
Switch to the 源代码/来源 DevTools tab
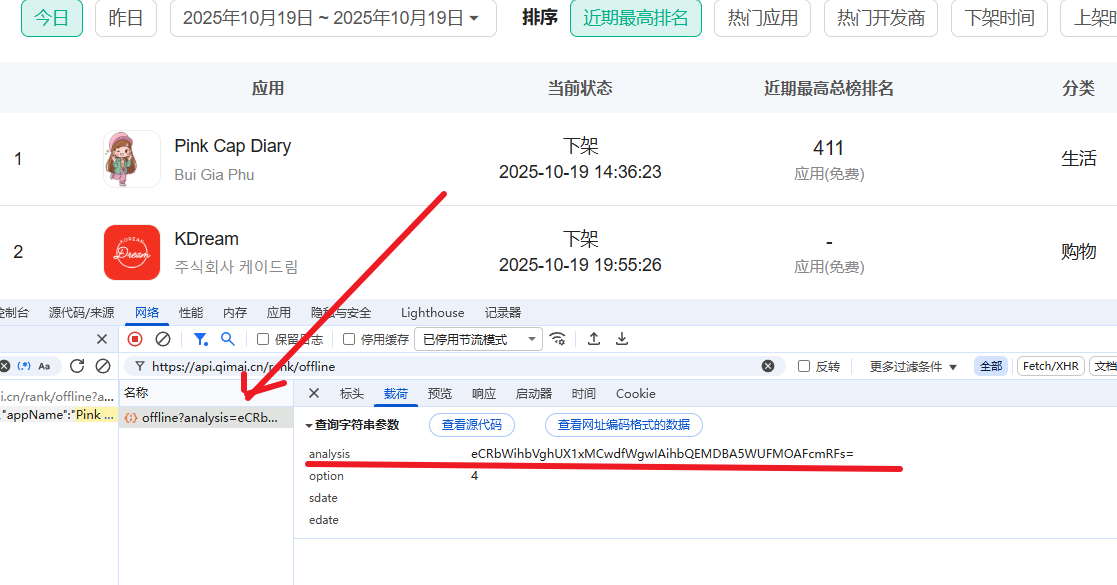pos(81,313)
